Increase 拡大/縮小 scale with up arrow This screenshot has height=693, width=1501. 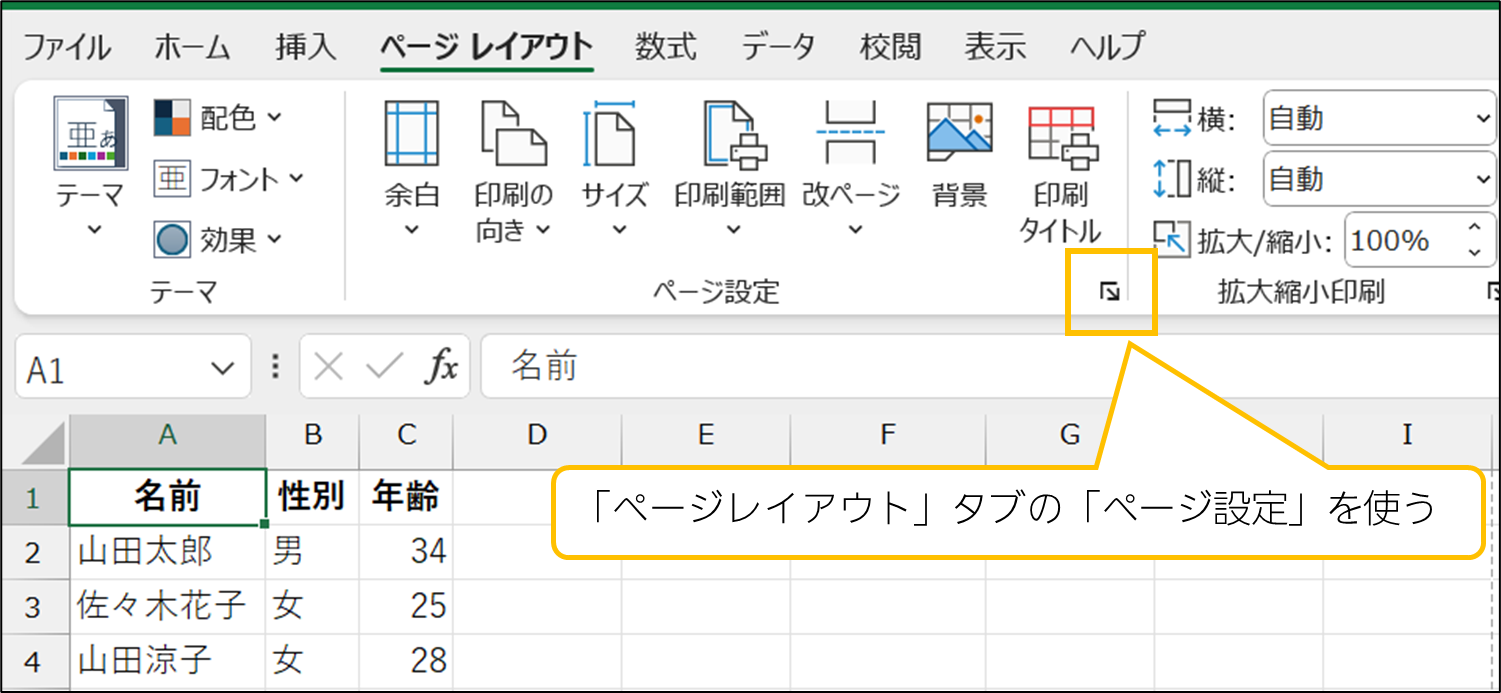point(1475,230)
